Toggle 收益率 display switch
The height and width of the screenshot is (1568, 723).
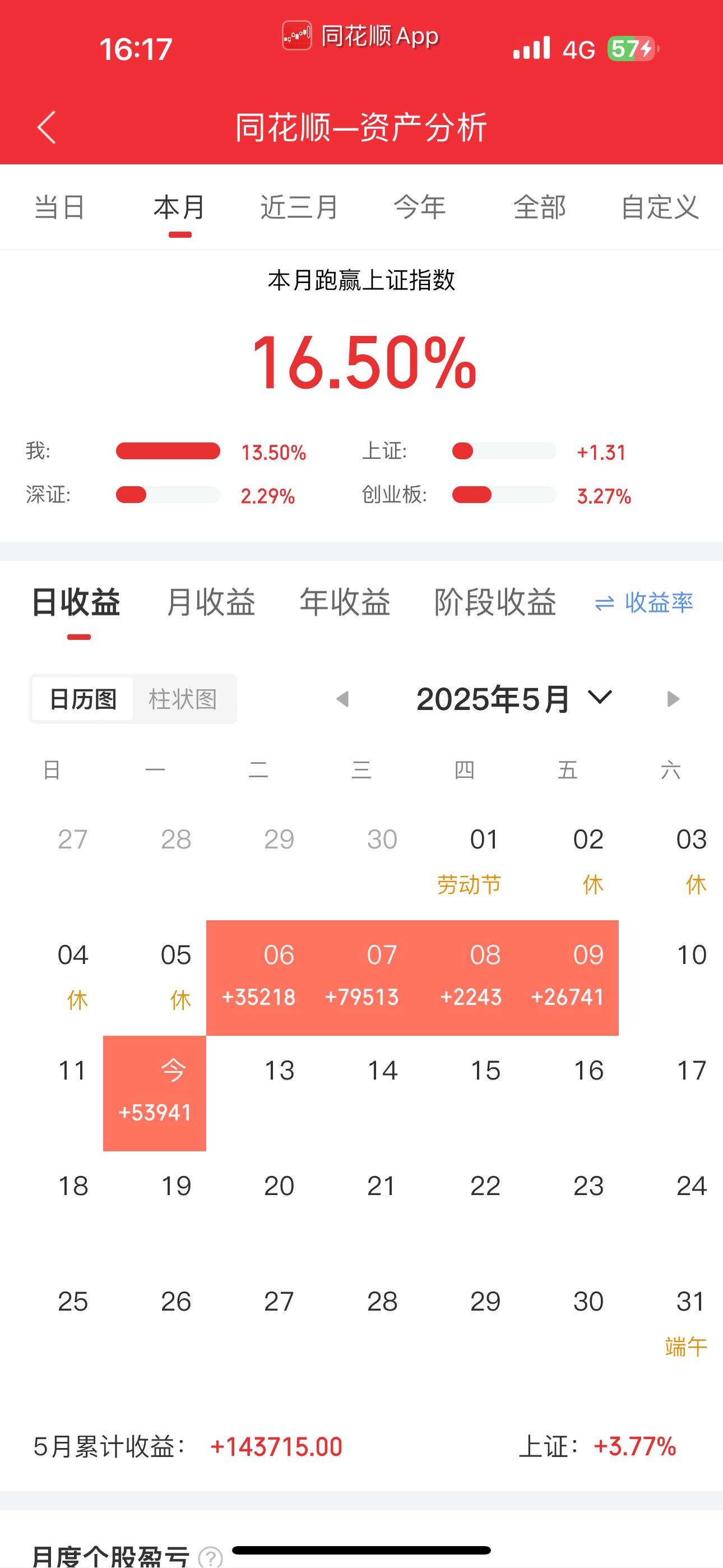[x=644, y=603]
